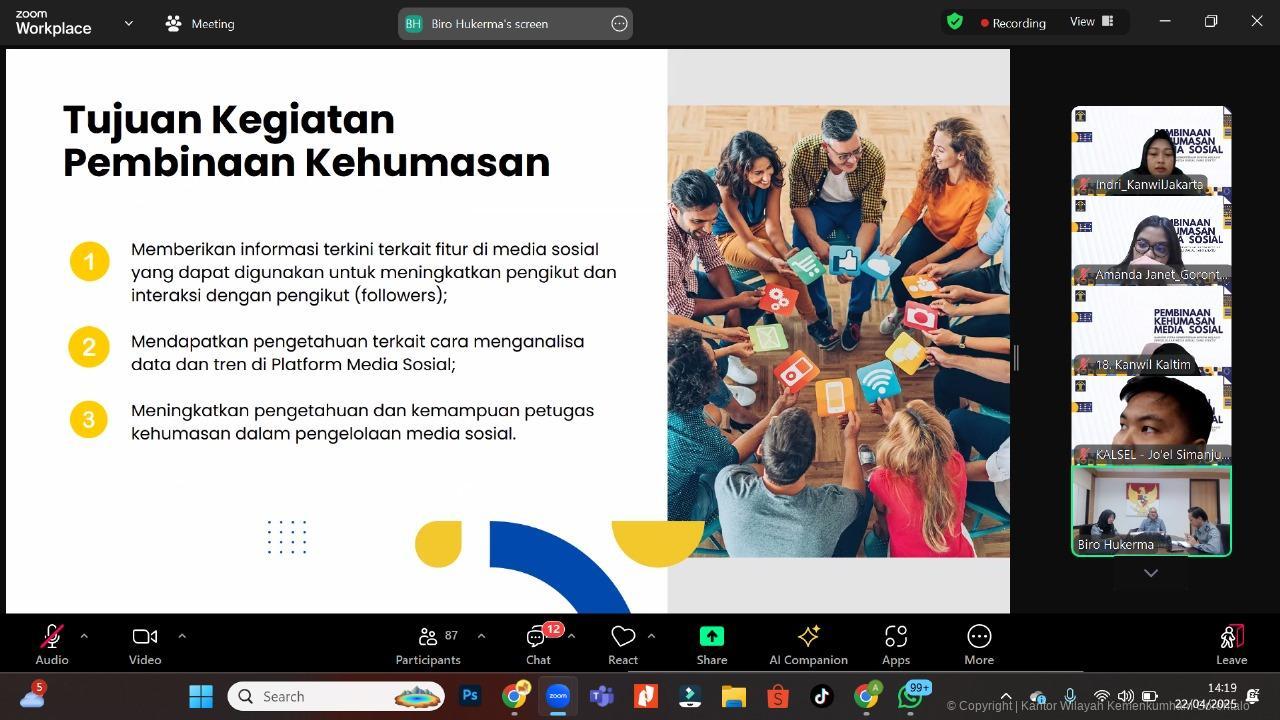The height and width of the screenshot is (720, 1280).
Task: Expand video options arrow beside Video
Action: [x=182, y=636]
